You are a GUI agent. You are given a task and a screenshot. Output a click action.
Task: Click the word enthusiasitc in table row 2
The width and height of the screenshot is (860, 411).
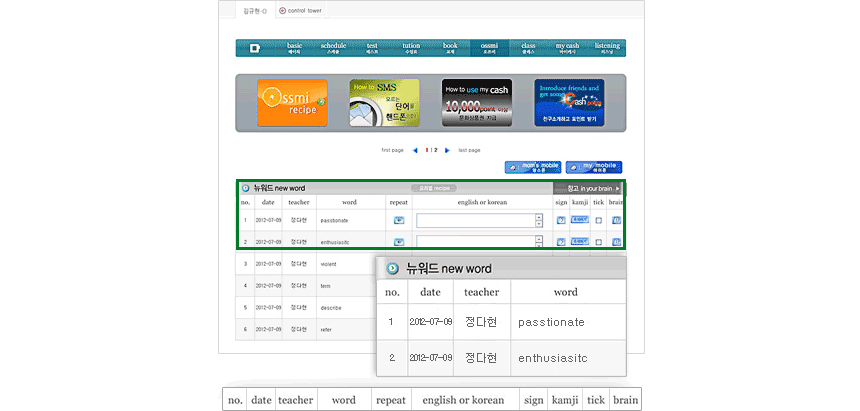coord(335,242)
